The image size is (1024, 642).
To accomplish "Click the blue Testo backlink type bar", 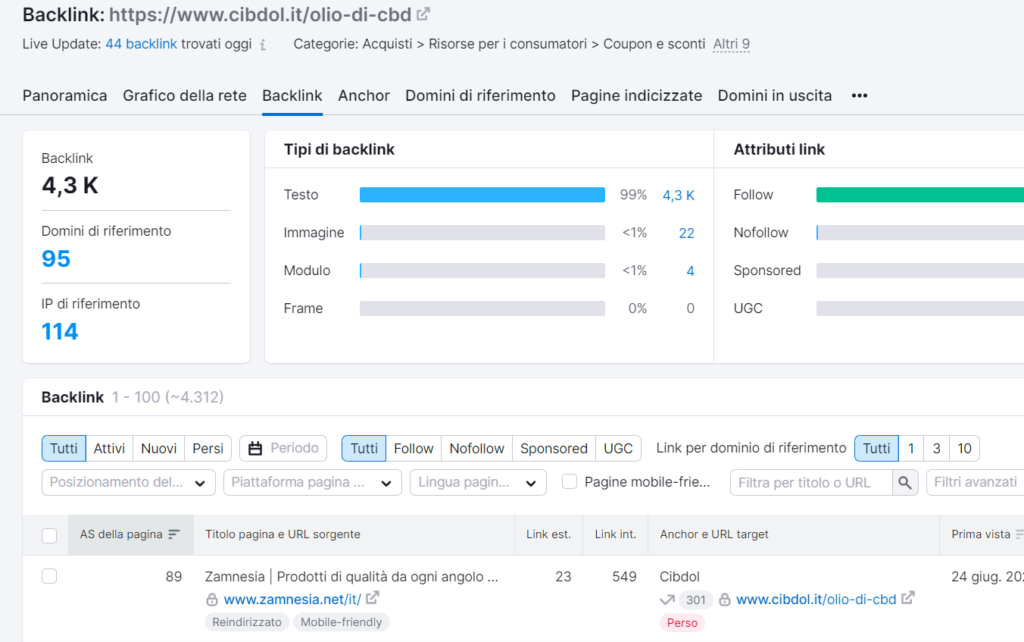I will (482, 195).
